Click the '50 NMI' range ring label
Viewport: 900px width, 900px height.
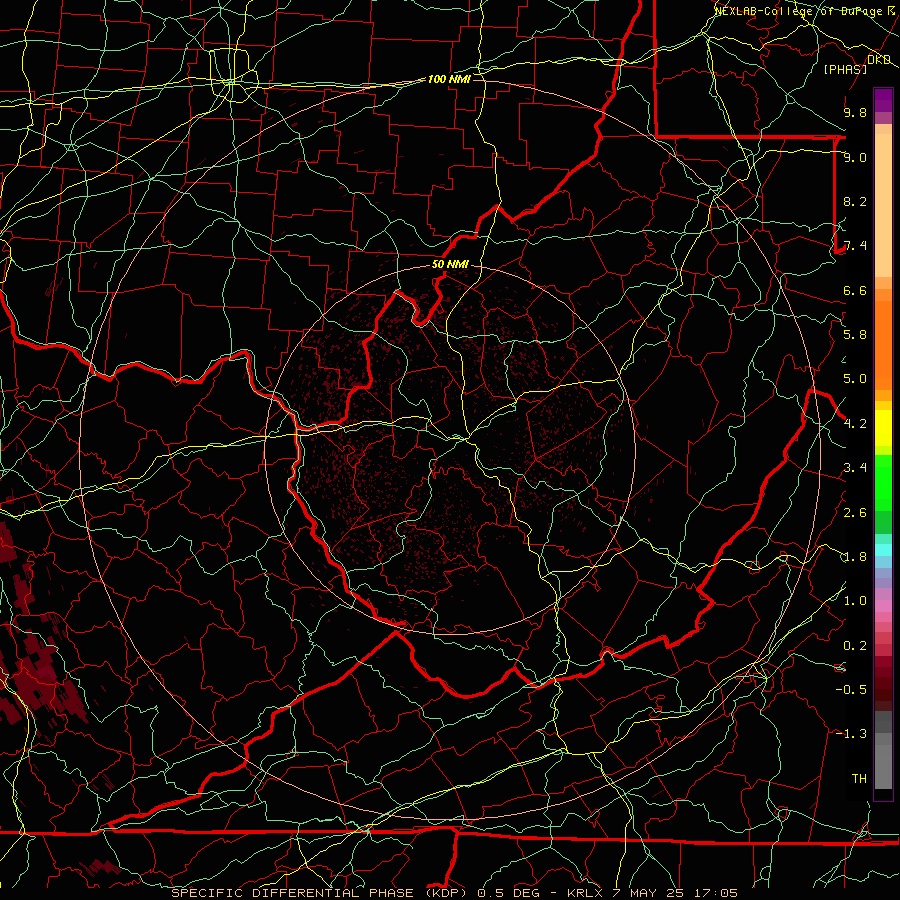click(450, 265)
